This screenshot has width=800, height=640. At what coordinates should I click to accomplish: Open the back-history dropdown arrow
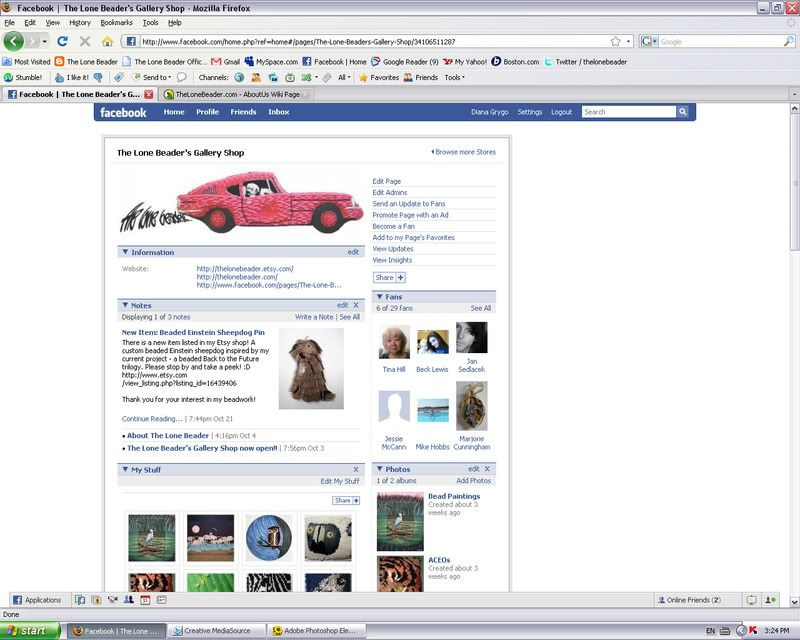[x=45, y=41]
